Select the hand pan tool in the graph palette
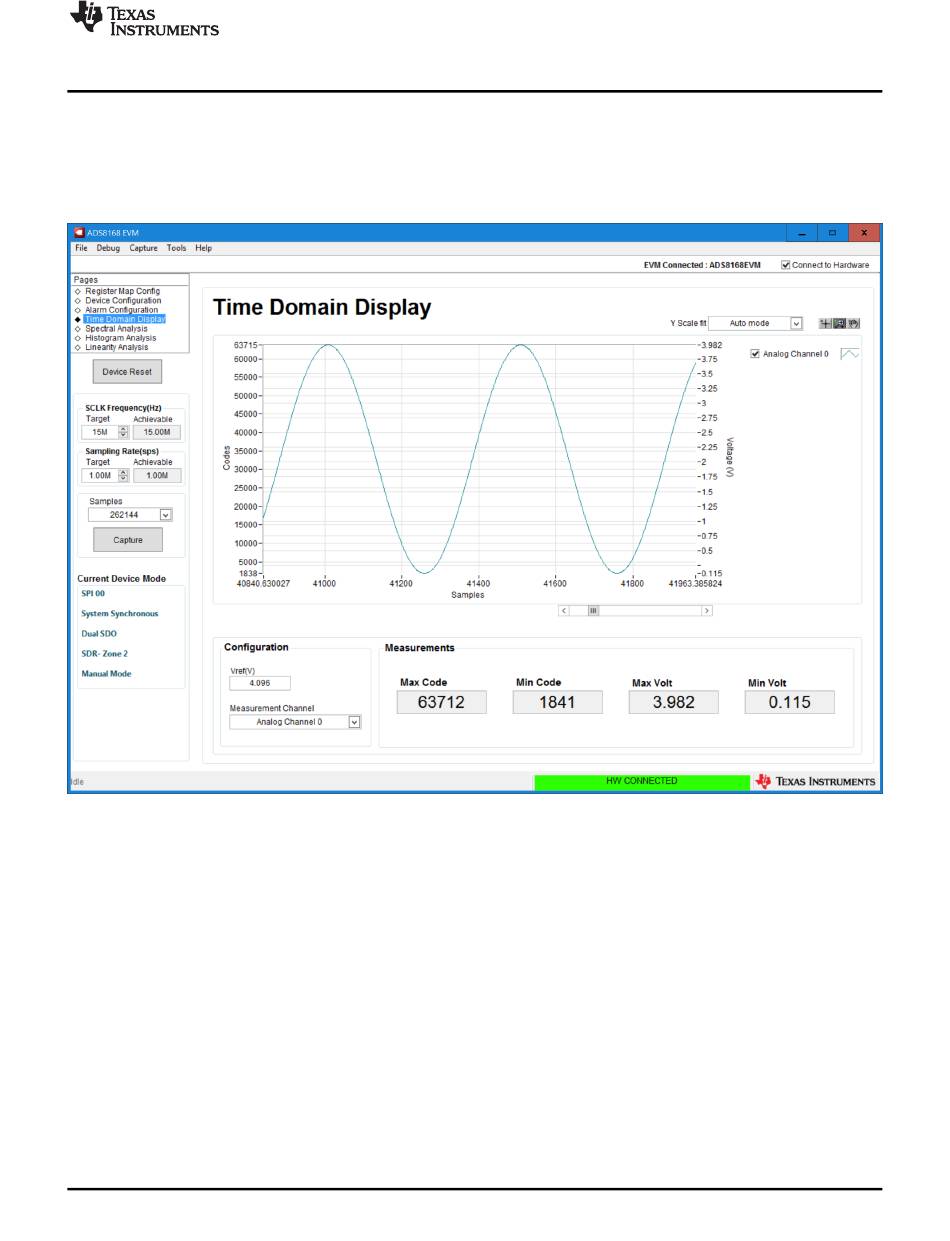 point(854,324)
